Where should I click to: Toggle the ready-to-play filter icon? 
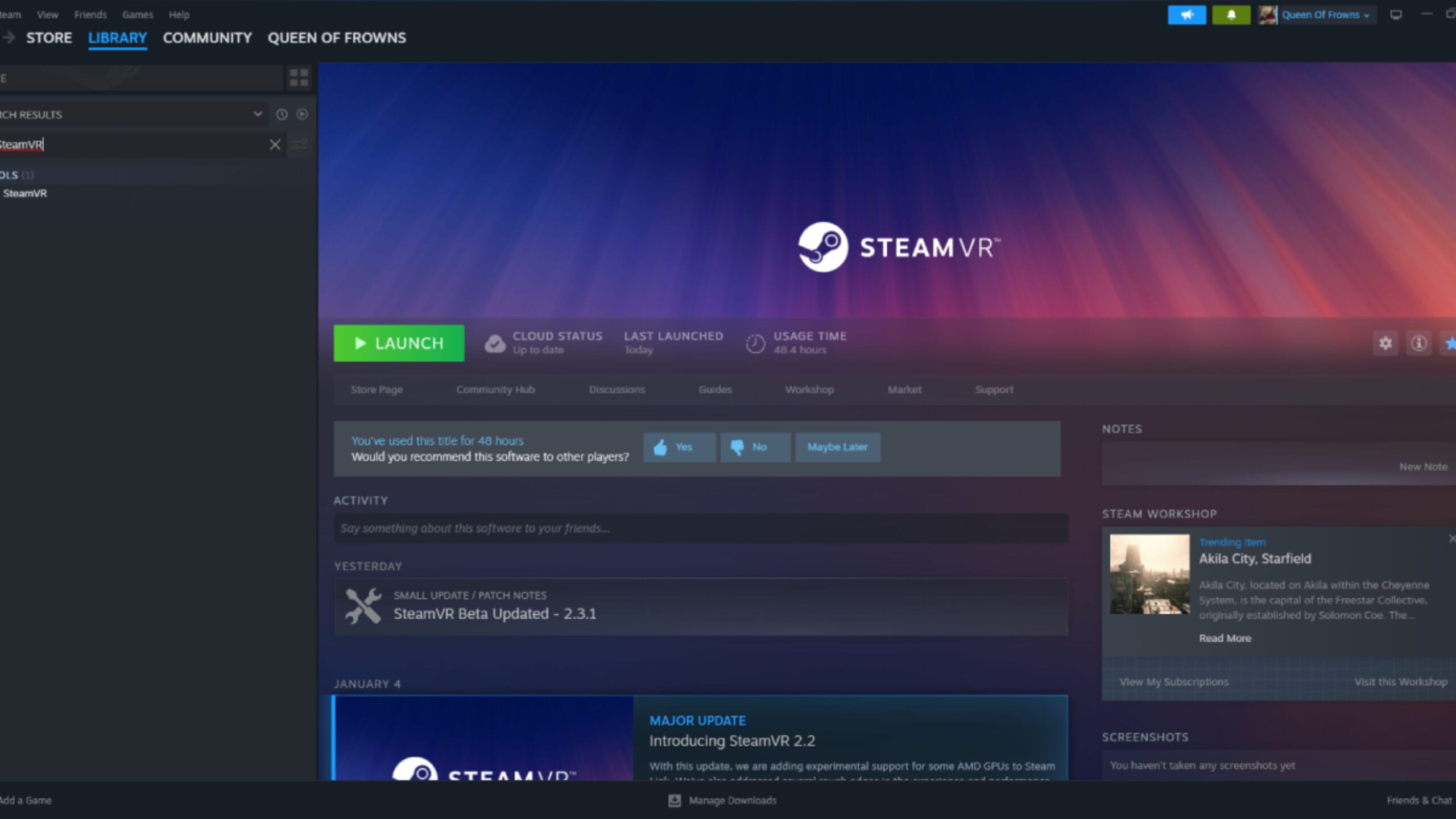302,114
